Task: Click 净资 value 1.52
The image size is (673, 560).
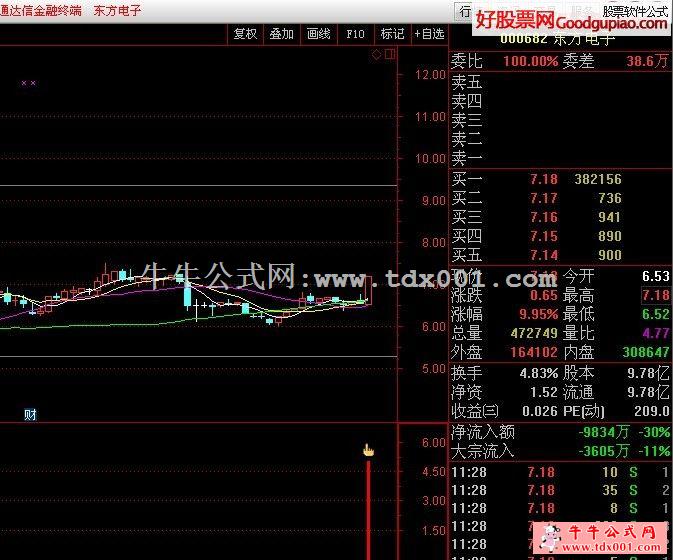Action: click(544, 392)
